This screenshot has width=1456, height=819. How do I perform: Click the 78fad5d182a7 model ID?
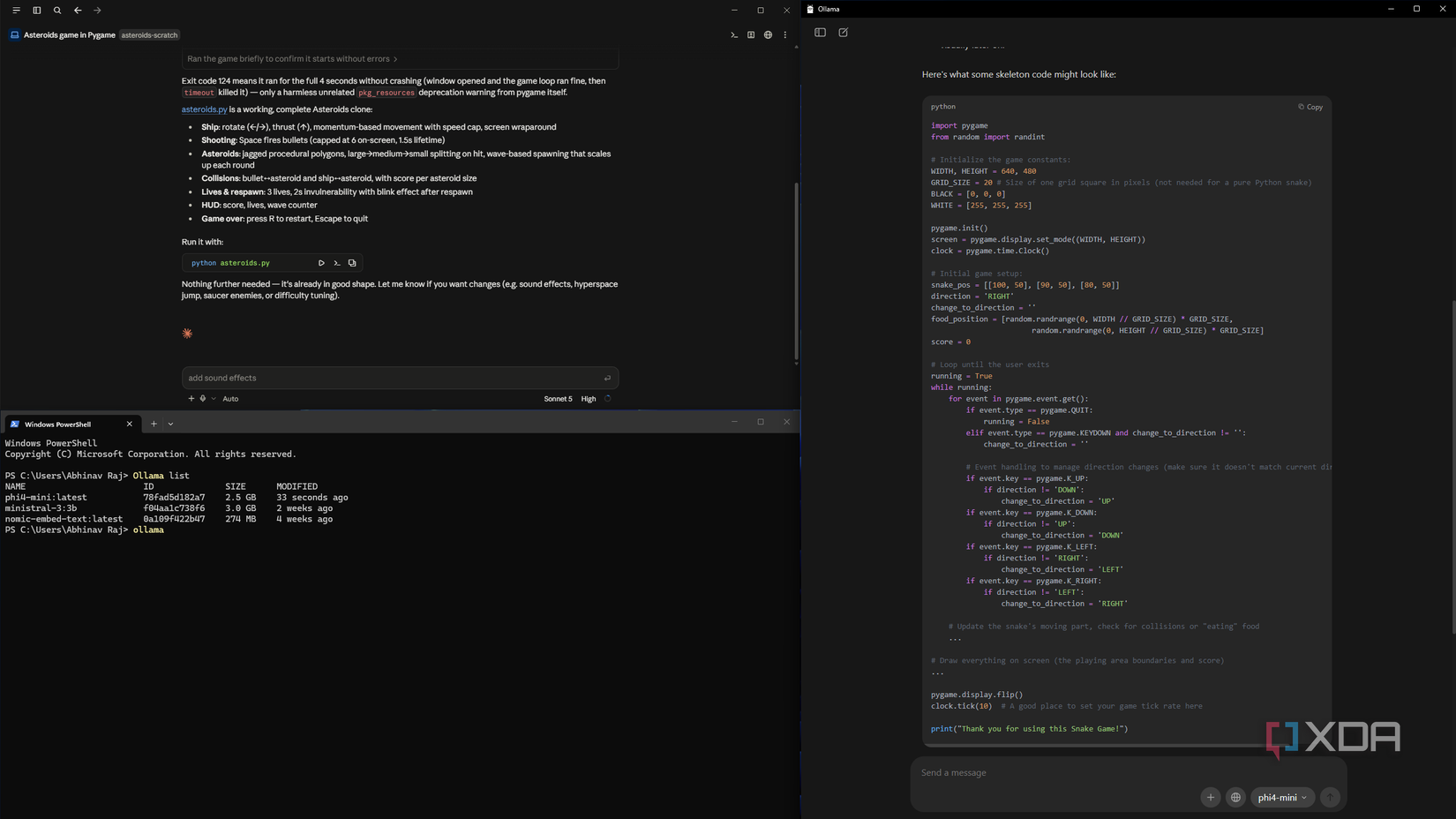tap(174, 498)
